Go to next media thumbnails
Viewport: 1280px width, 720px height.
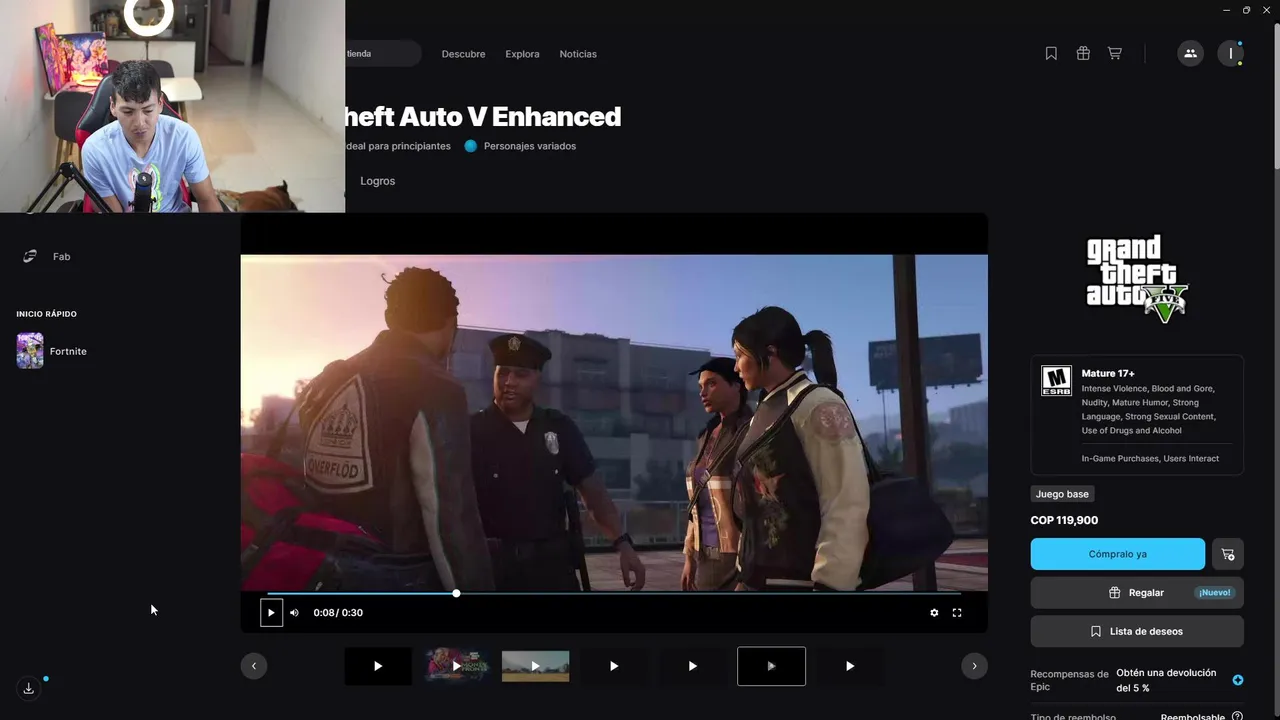(974, 666)
